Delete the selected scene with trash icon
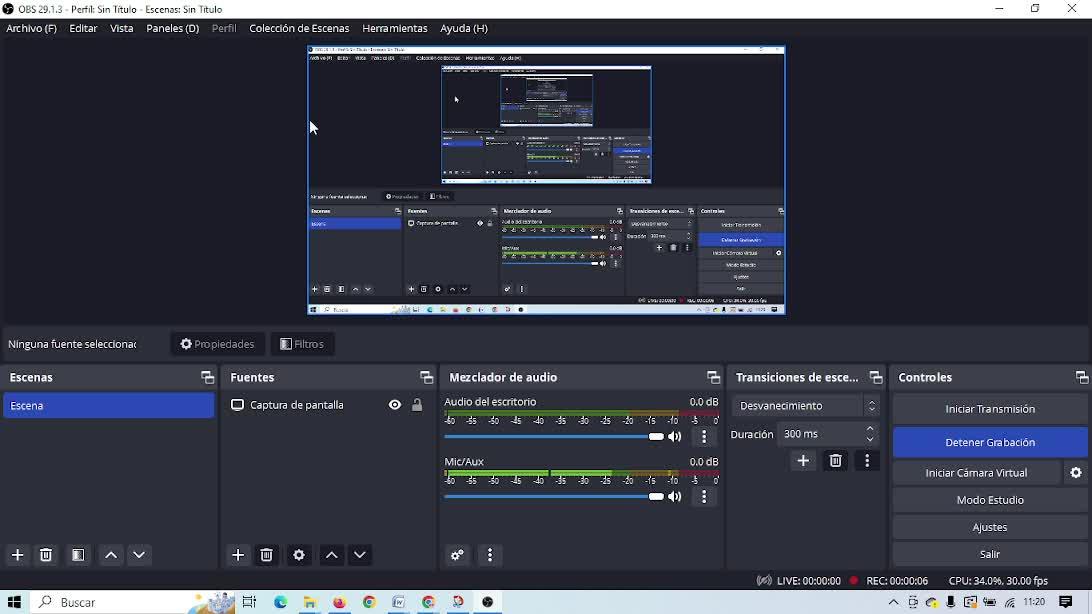The image size is (1092, 614). (46, 555)
